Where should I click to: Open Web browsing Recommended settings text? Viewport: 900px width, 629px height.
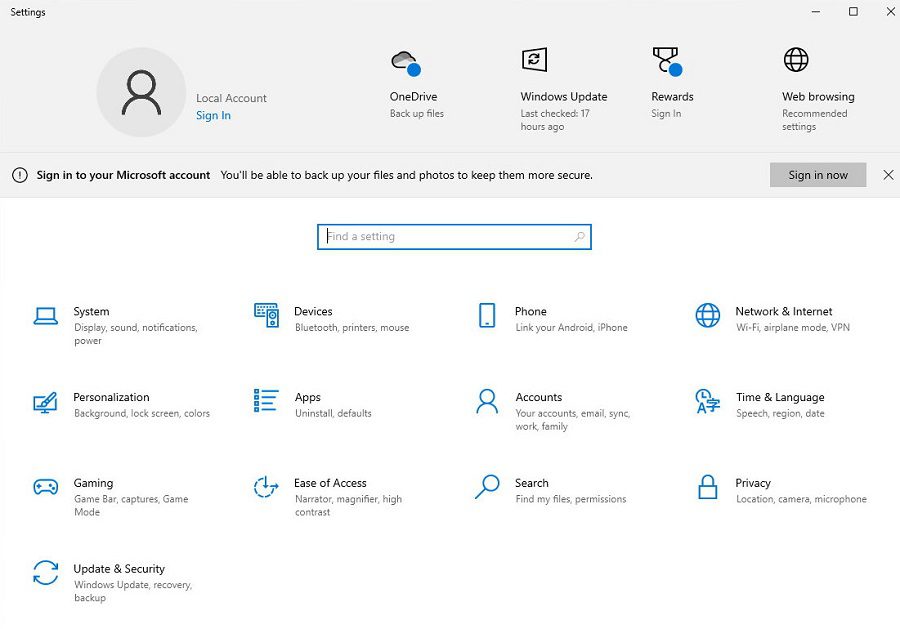(x=814, y=120)
